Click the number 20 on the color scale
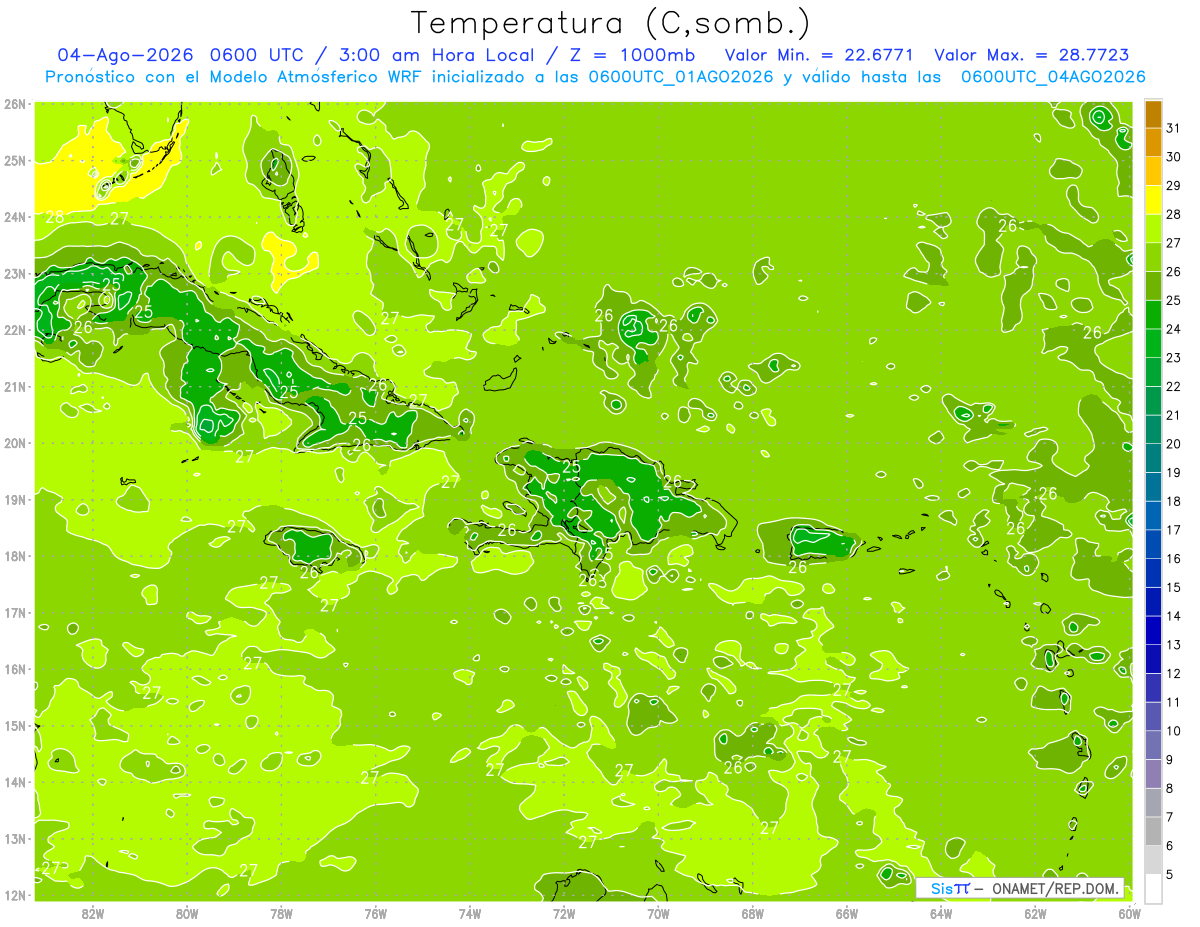The image size is (1200, 927). (x=1173, y=444)
